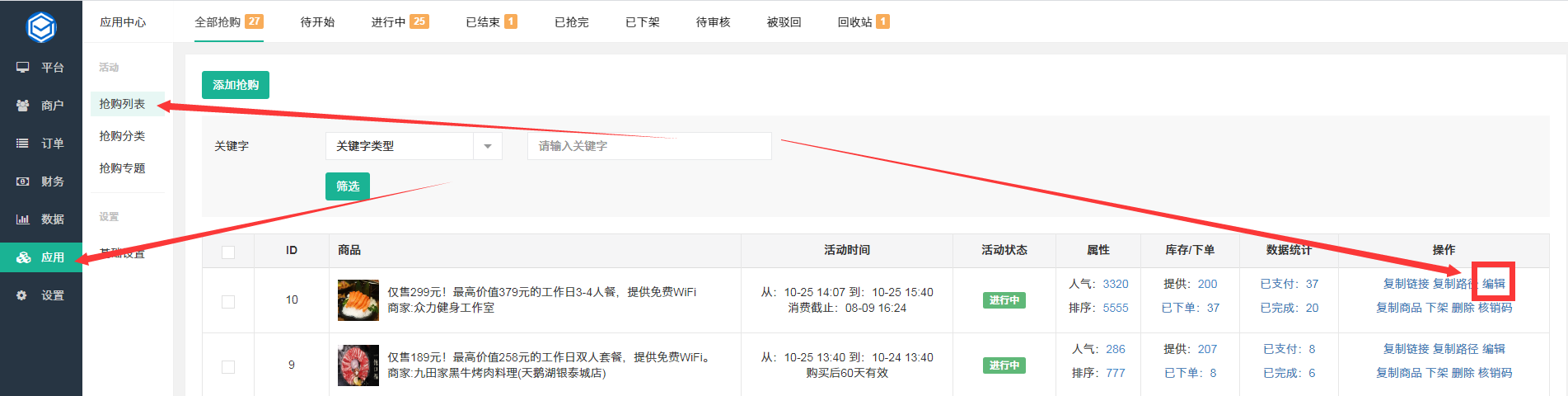The image size is (1568, 396).
Task: Switch to the 待审核 tab
Action: tap(714, 21)
